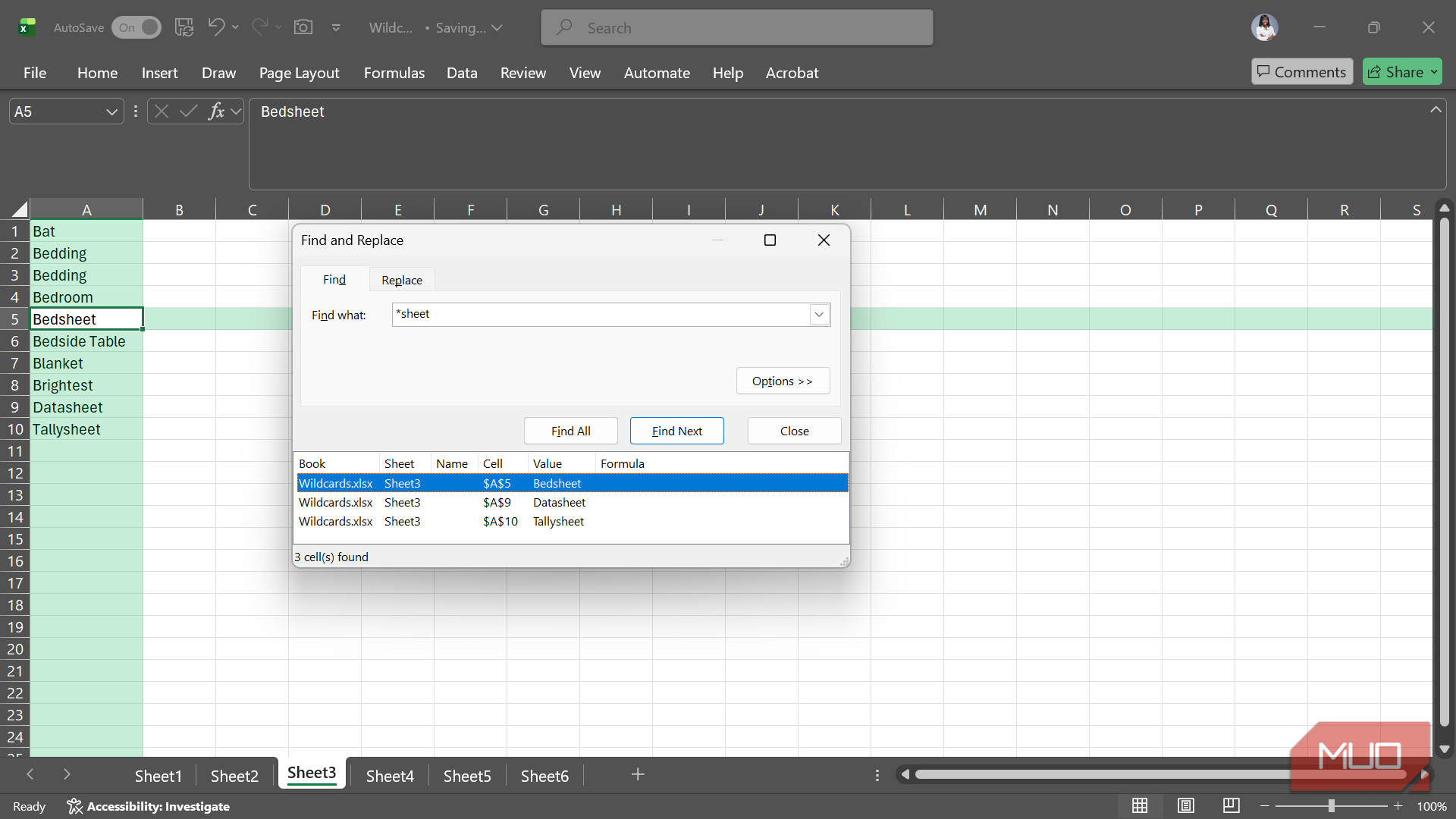Click the Insert Function fx icon
The width and height of the screenshot is (1456, 819).
[216, 111]
